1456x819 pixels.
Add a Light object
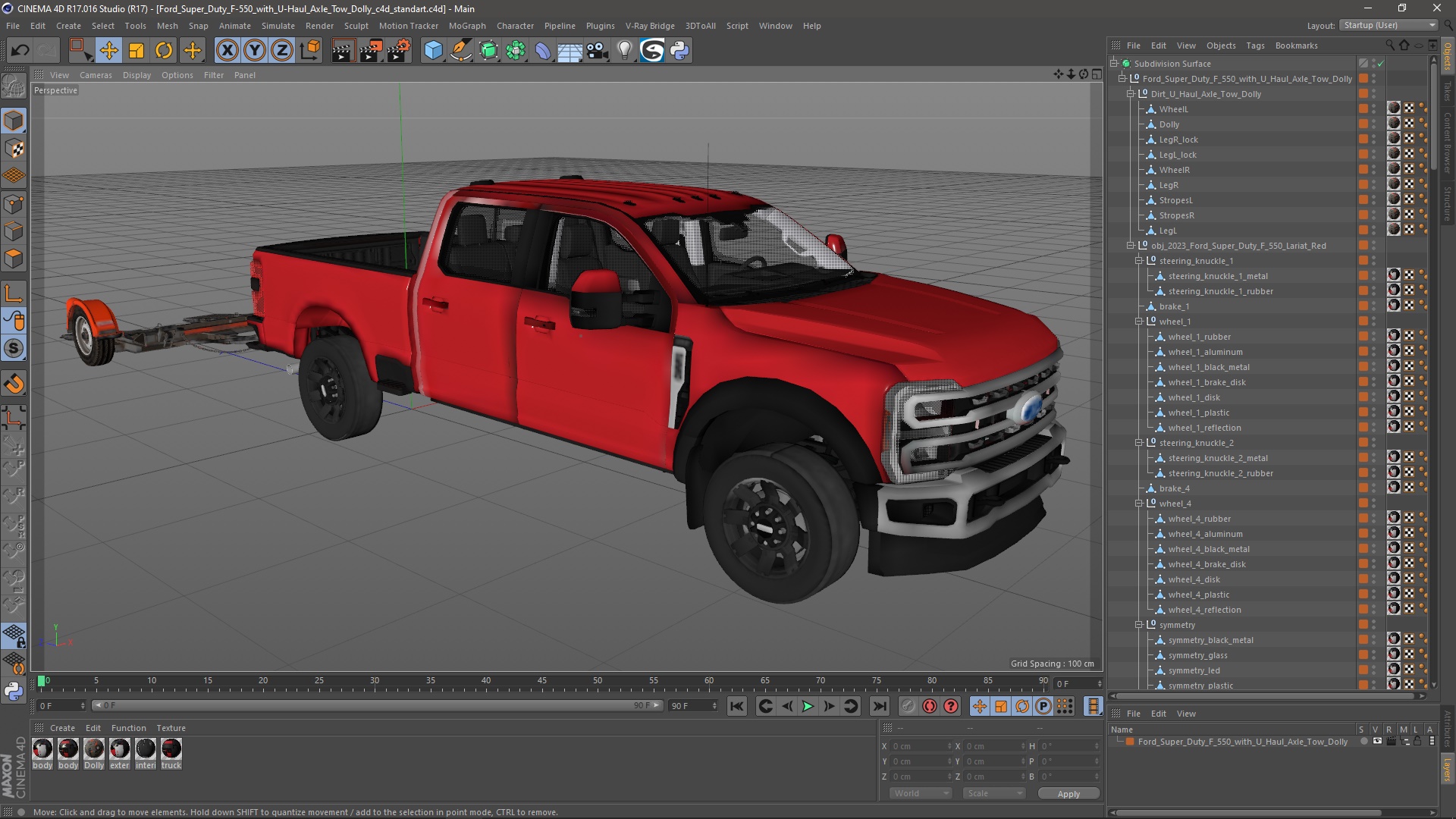pos(625,51)
